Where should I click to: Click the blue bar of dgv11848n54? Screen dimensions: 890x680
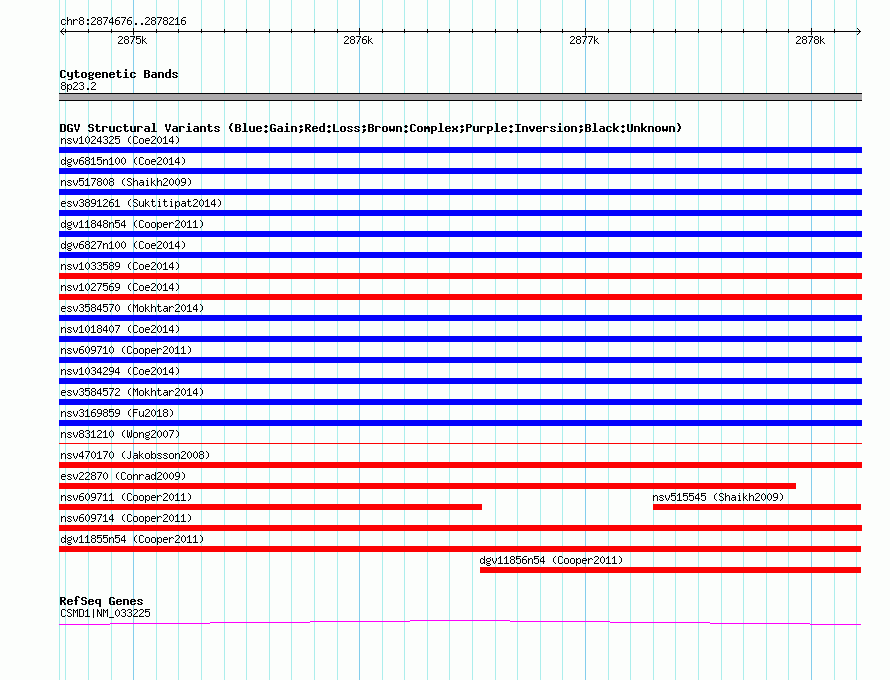460,234
